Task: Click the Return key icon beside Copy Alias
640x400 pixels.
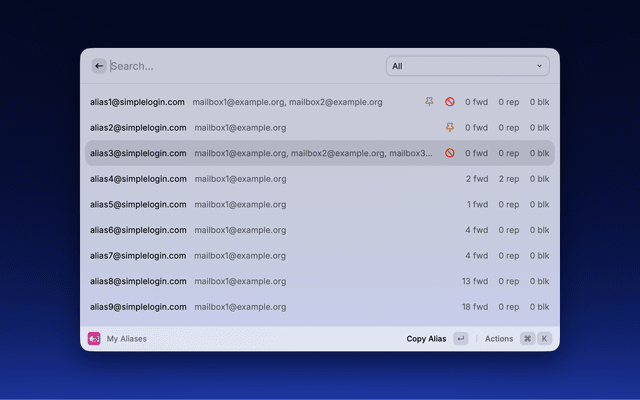Action: 460,339
